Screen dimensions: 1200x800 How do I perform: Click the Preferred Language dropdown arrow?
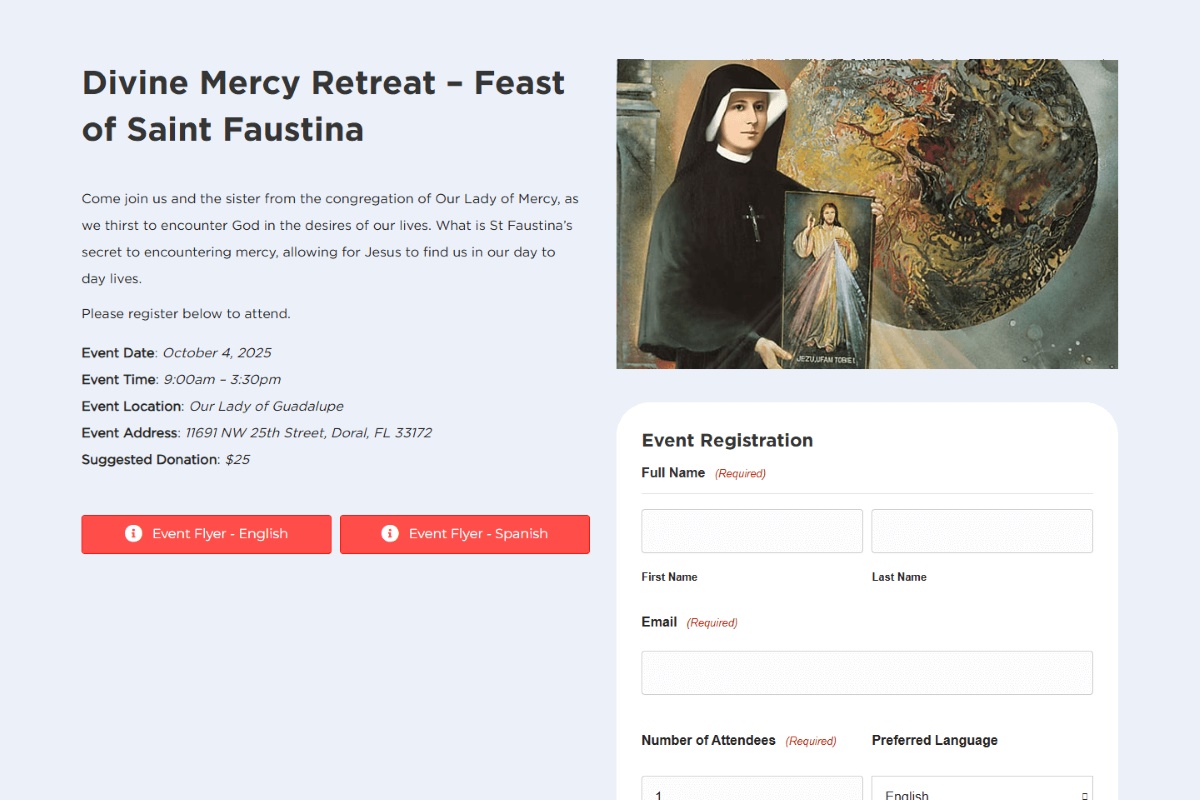(1084, 794)
